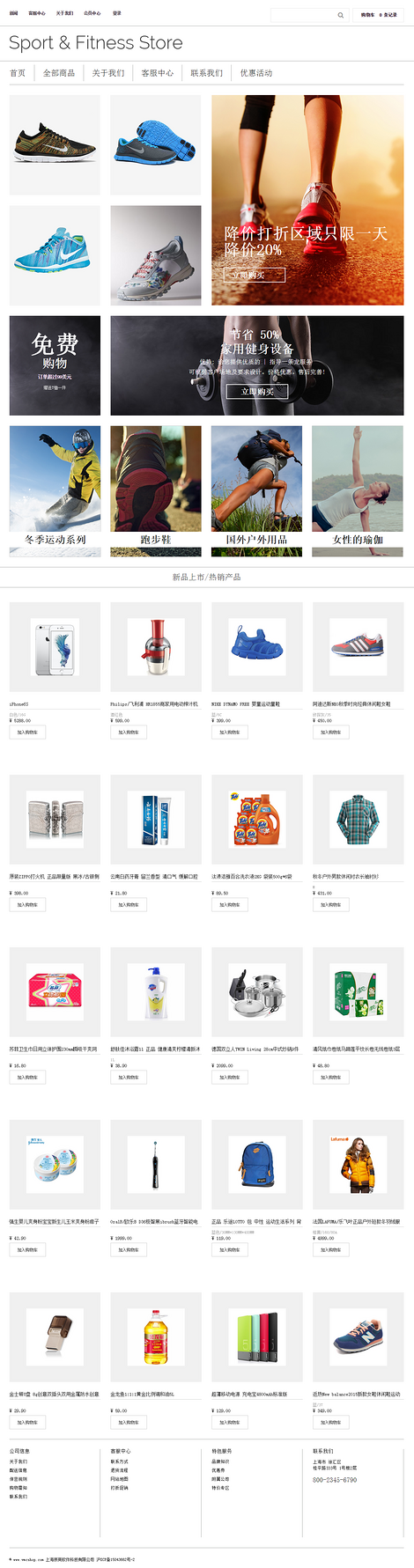414x1568 pixels.
Task: Open the 品牌知识 footer link
Action: click(220, 1461)
